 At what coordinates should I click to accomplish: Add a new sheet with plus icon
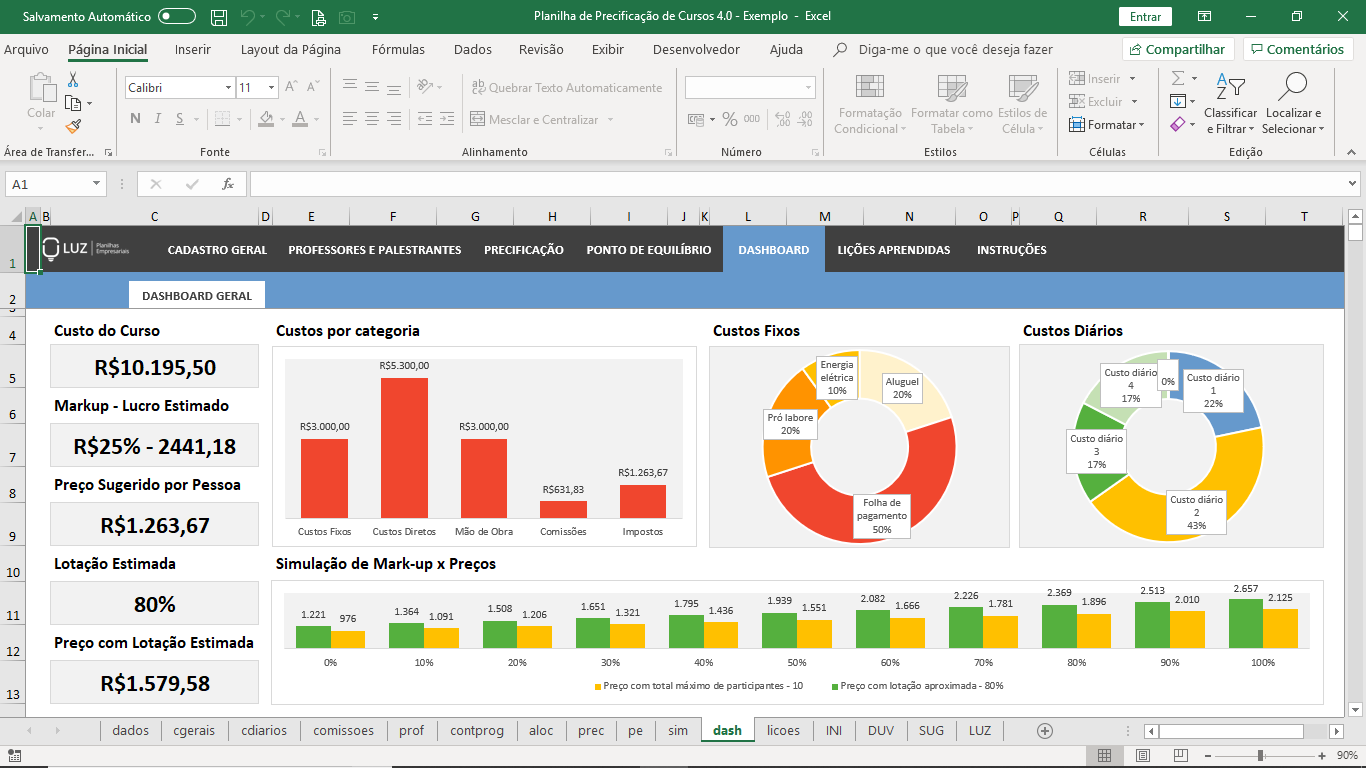1045,731
